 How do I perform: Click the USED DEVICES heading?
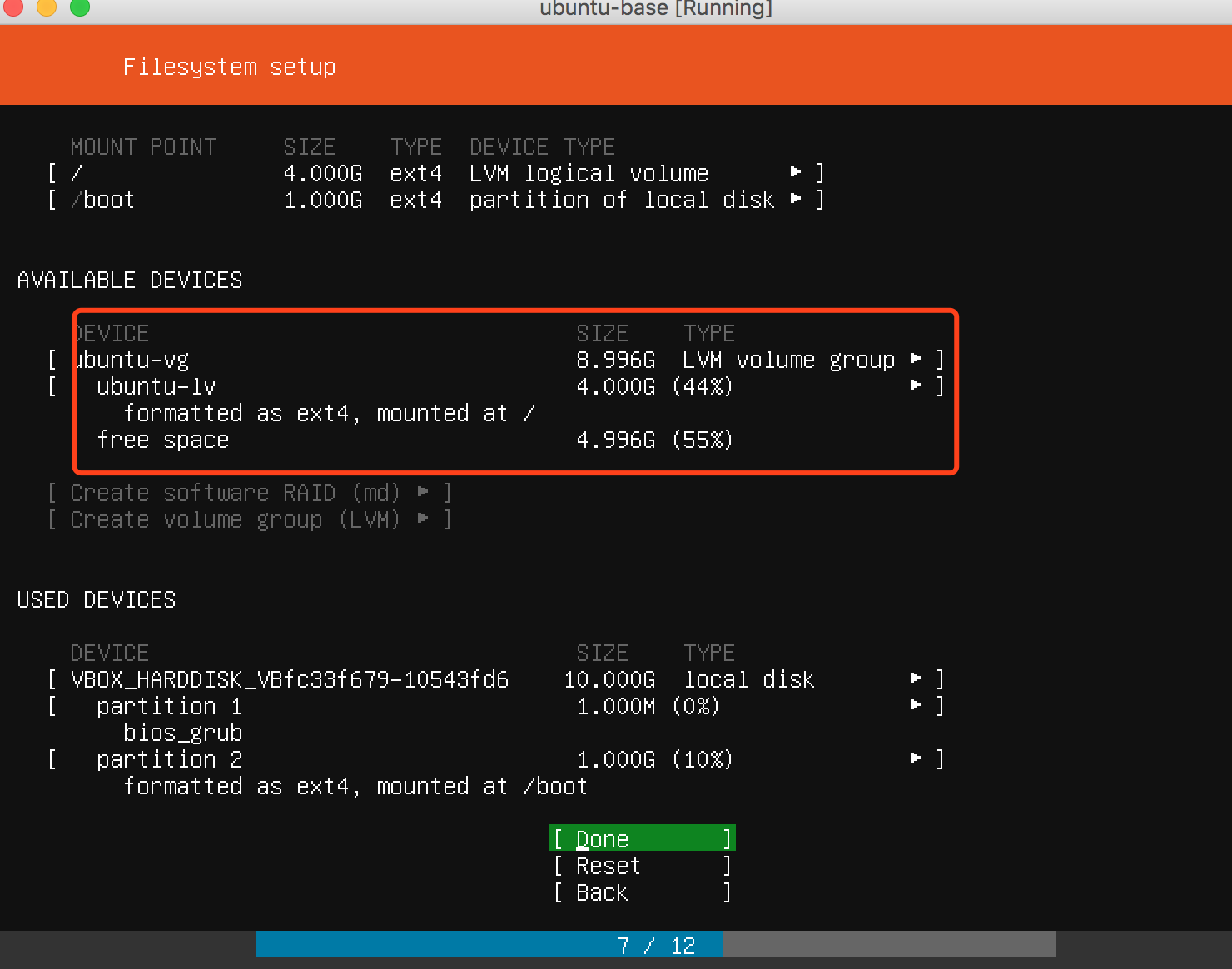(x=97, y=599)
